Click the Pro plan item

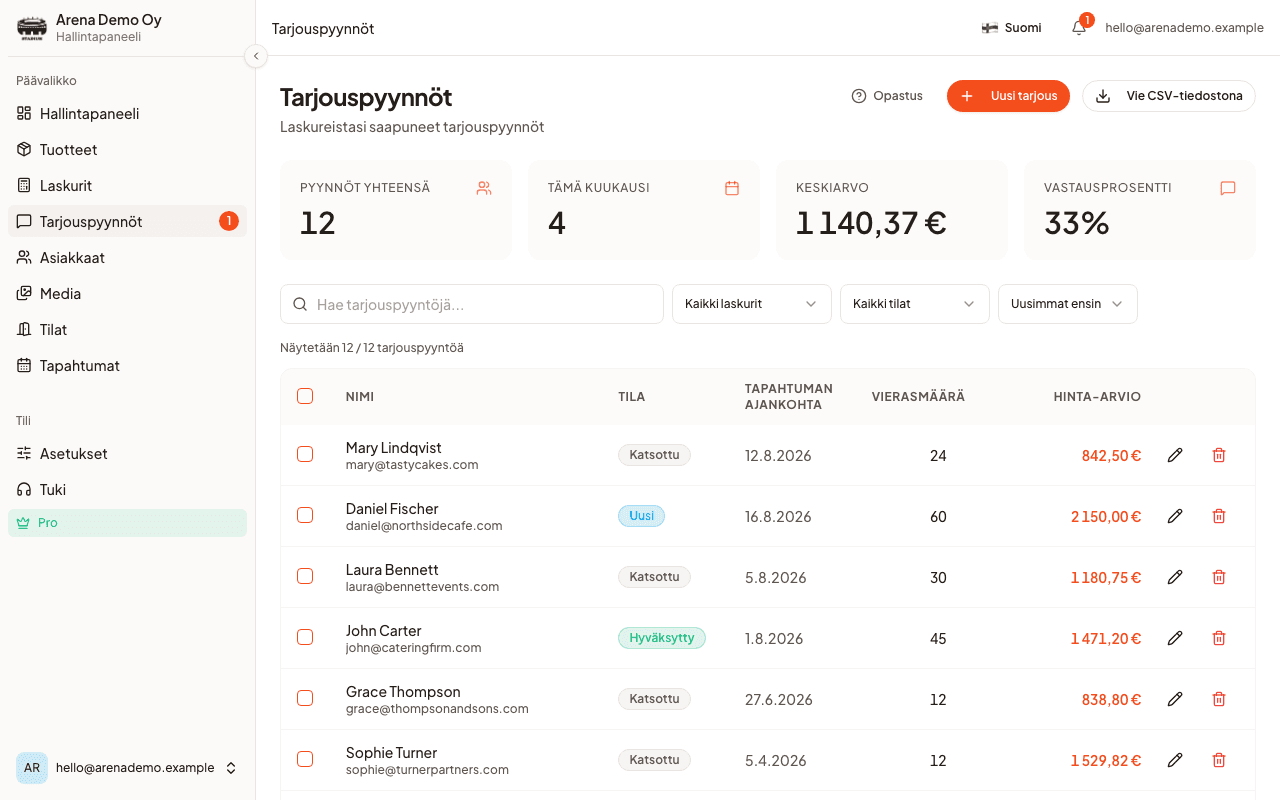[127, 523]
